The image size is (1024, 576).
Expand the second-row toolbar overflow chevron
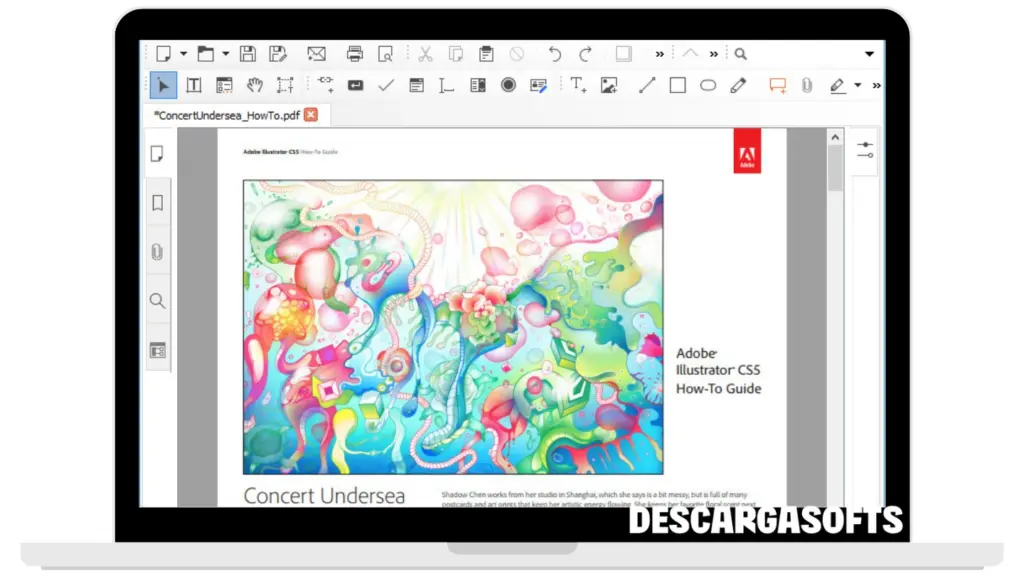coord(876,85)
